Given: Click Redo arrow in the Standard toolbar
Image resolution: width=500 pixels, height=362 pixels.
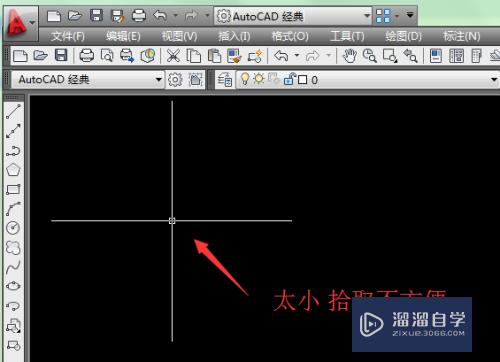Looking at the screenshot, I should tap(312, 56).
